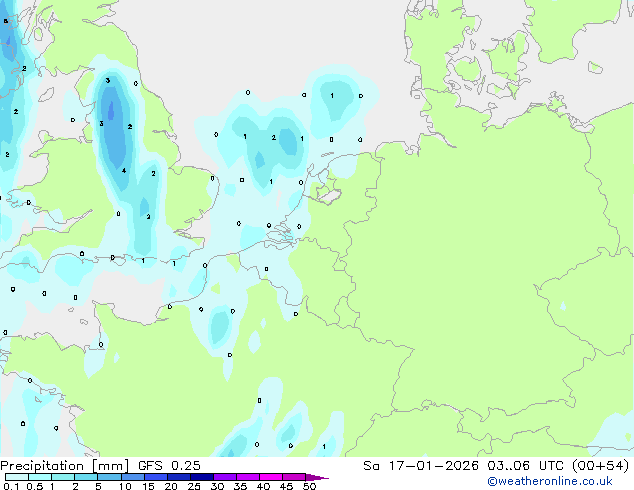This screenshot has height=490, width=634.
Task: Select the 2 to 5 mm legend color
Action: tap(86, 477)
